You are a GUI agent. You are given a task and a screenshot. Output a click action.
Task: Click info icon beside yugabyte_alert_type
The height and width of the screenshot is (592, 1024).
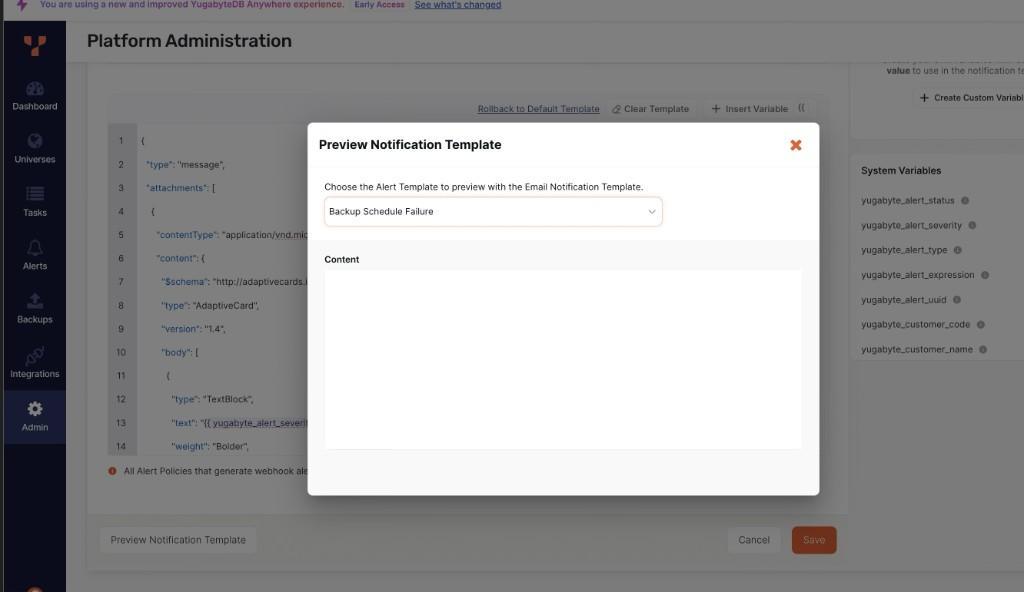click(x=957, y=250)
